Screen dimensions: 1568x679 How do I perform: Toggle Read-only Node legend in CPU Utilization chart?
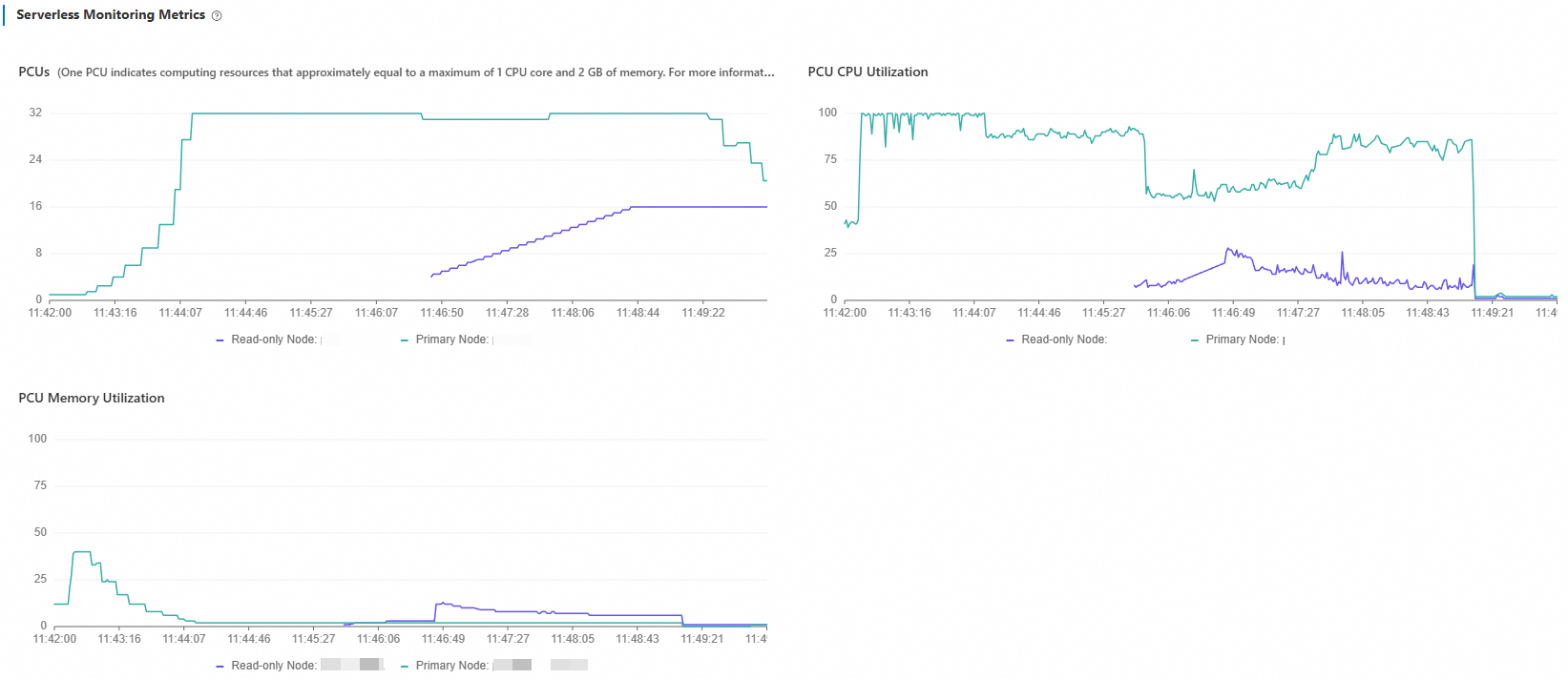coord(1056,339)
